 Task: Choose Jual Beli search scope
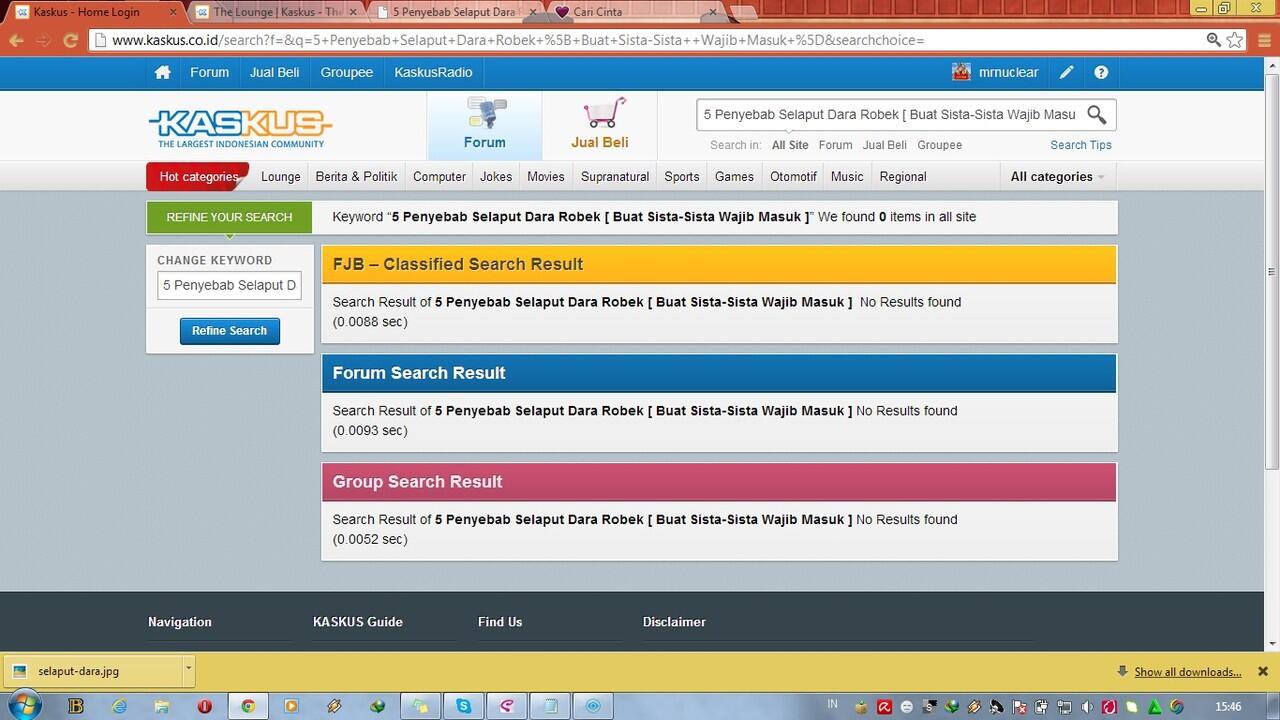[885, 145]
